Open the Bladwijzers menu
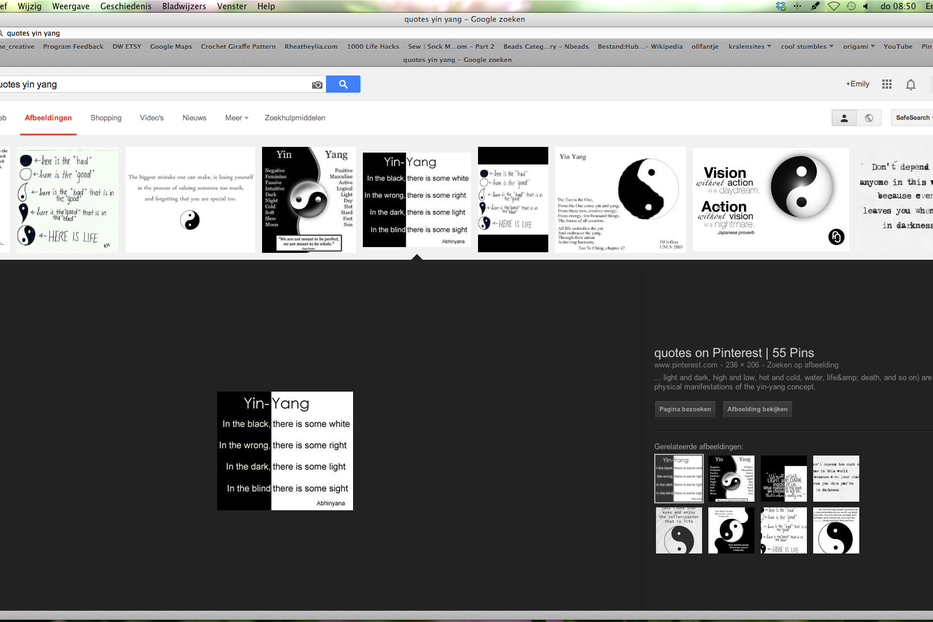This screenshot has width=933, height=622. pos(184,6)
